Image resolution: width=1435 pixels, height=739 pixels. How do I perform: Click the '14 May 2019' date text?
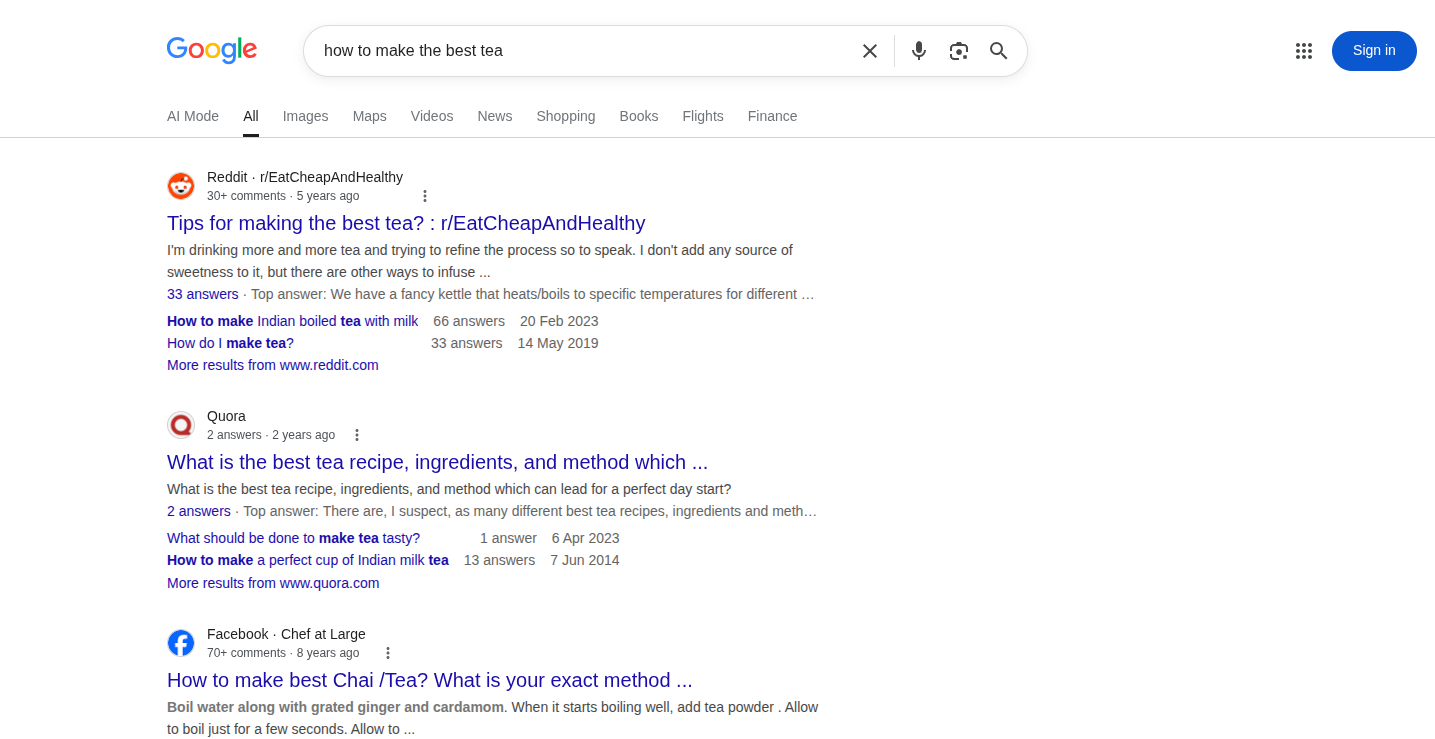558,343
